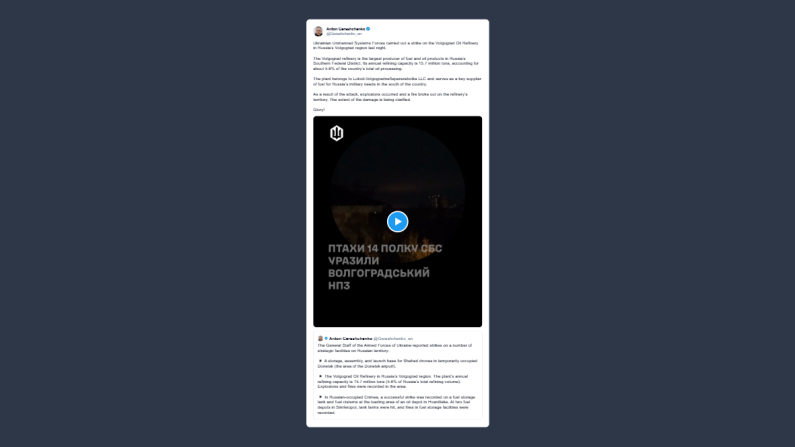Click the verified badge in quoted tweet

point(326,339)
